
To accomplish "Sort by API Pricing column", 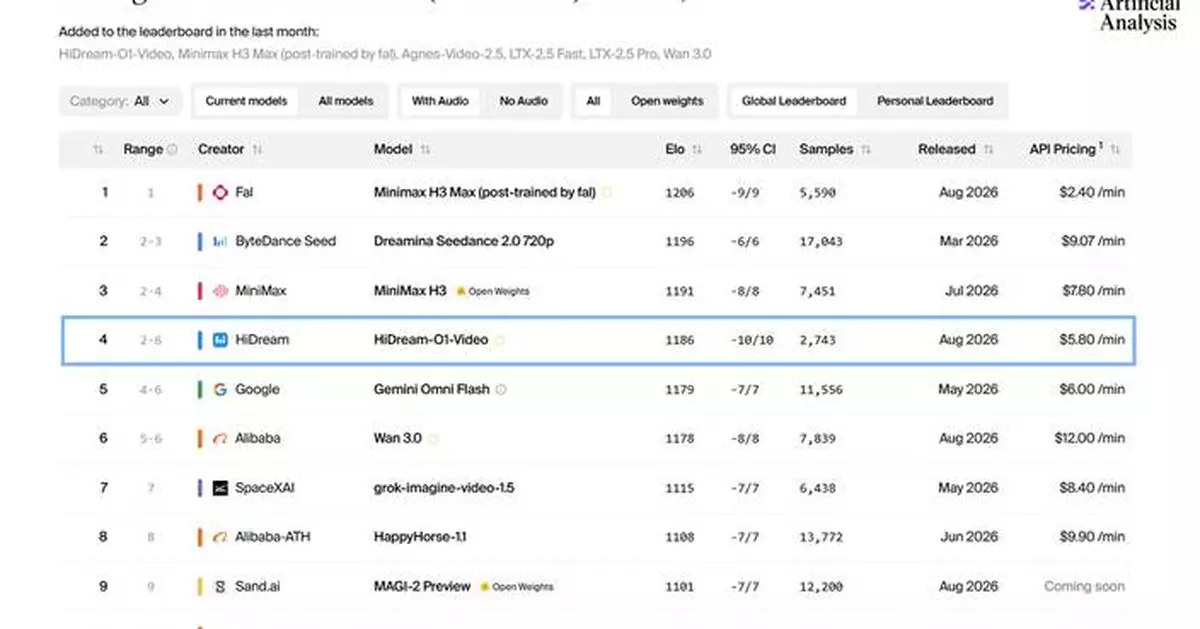I will (x=1115, y=149).
